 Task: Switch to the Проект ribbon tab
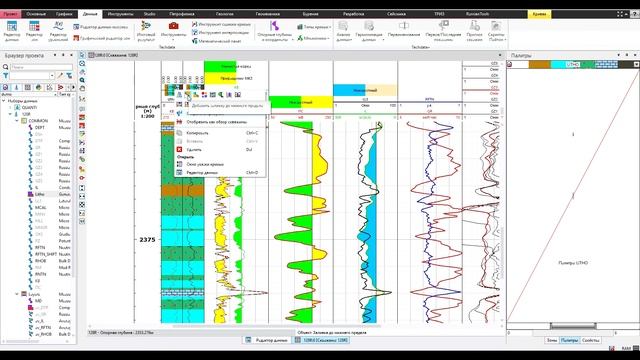(10, 14)
